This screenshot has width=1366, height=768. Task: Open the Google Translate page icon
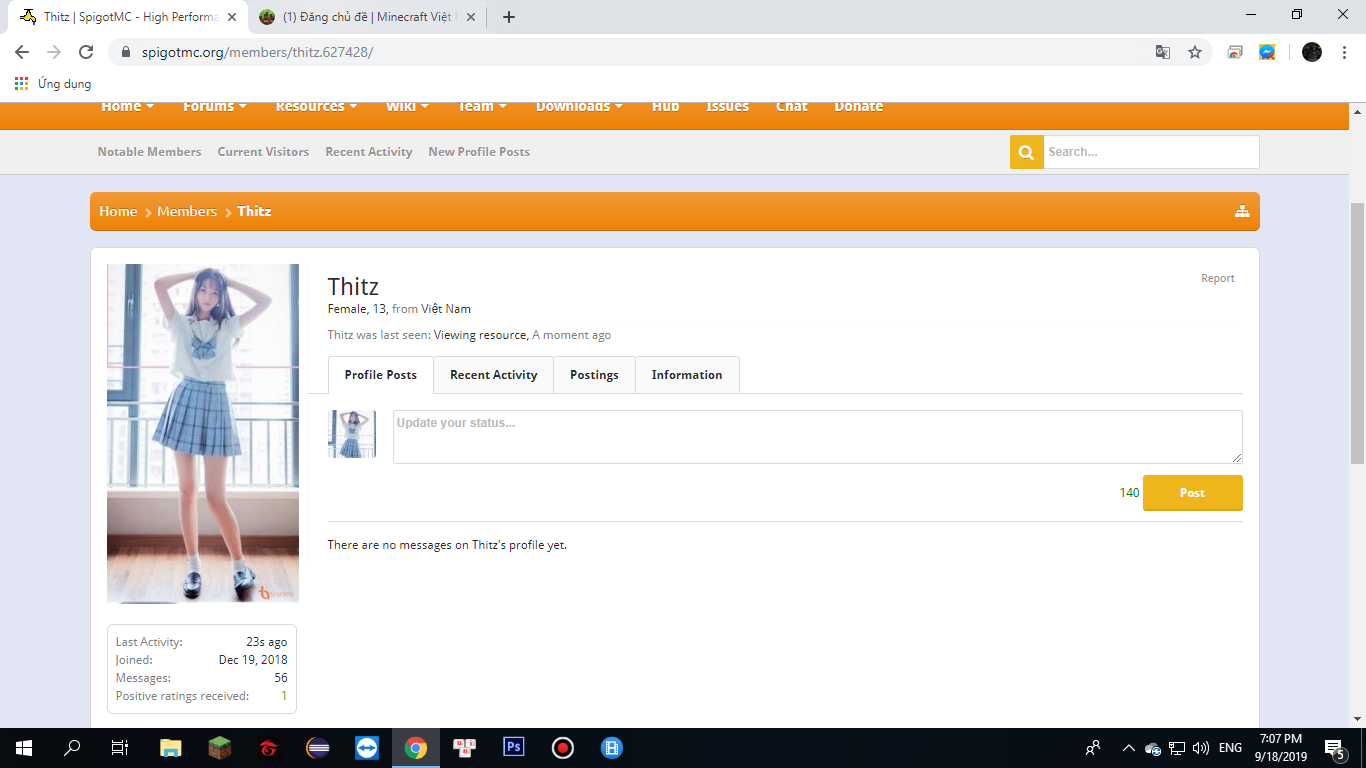(1163, 52)
